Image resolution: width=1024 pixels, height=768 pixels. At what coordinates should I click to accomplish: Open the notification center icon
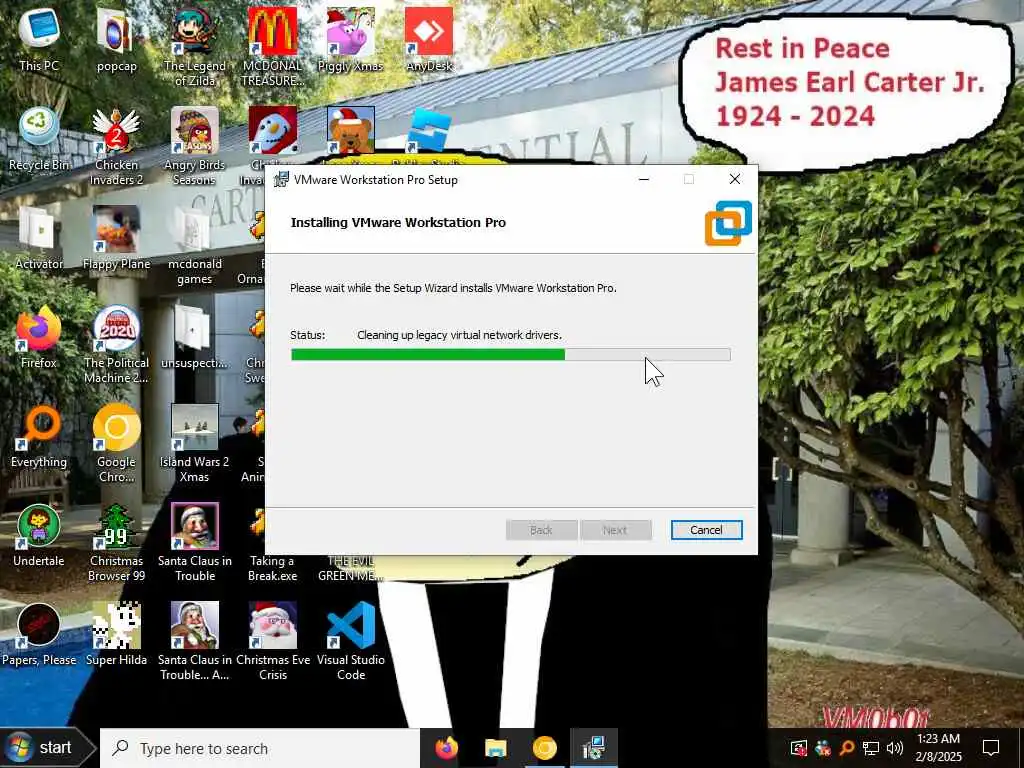pos(991,748)
